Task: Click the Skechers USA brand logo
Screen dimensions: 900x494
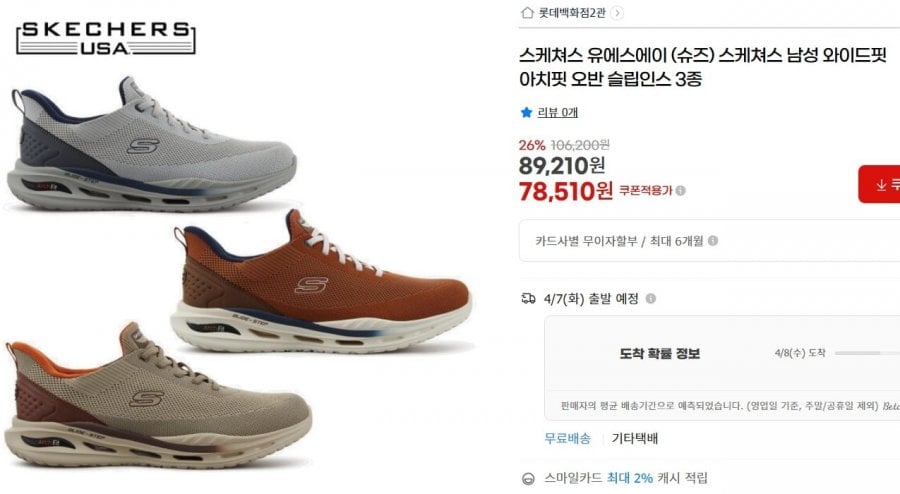Action: tap(106, 38)
